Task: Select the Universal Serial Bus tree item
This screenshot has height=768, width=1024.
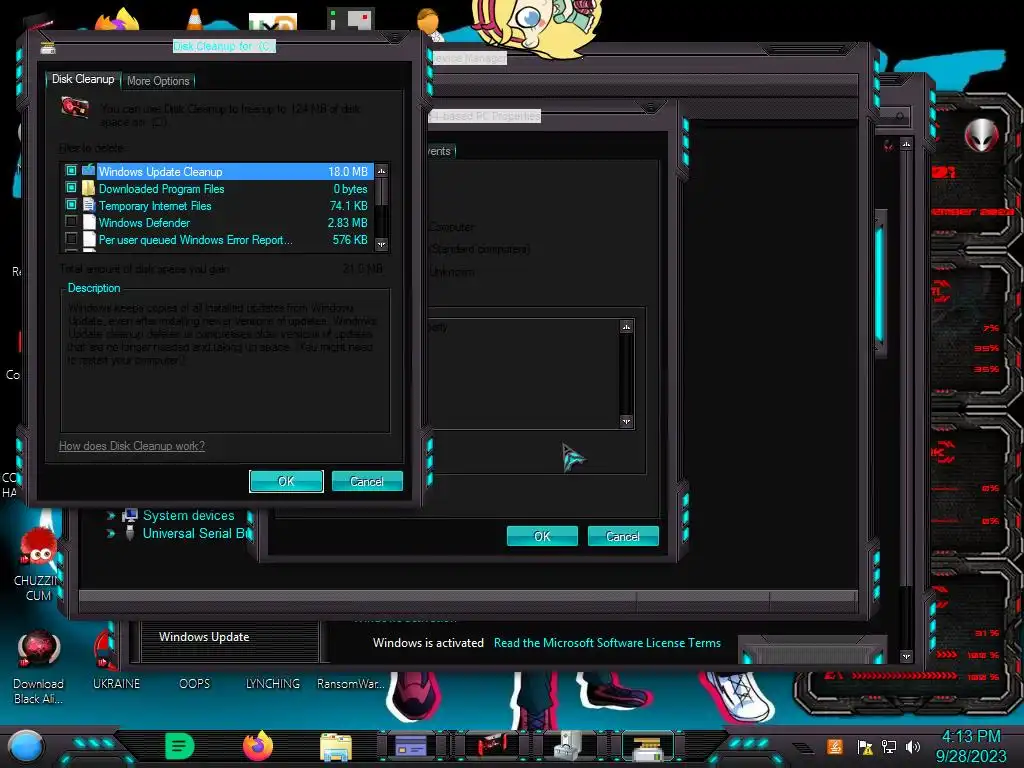Action: pyautogui.click(x=197, y=533)
